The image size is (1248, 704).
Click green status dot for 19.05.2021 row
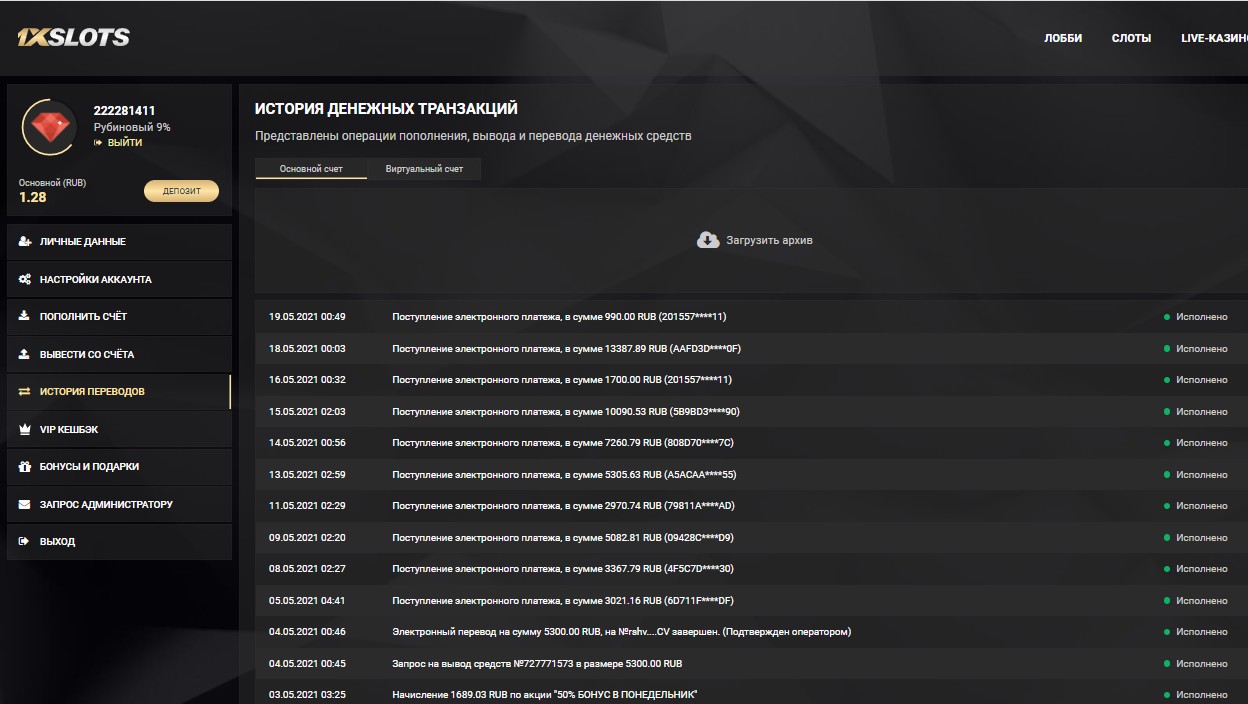(1166, 317)
